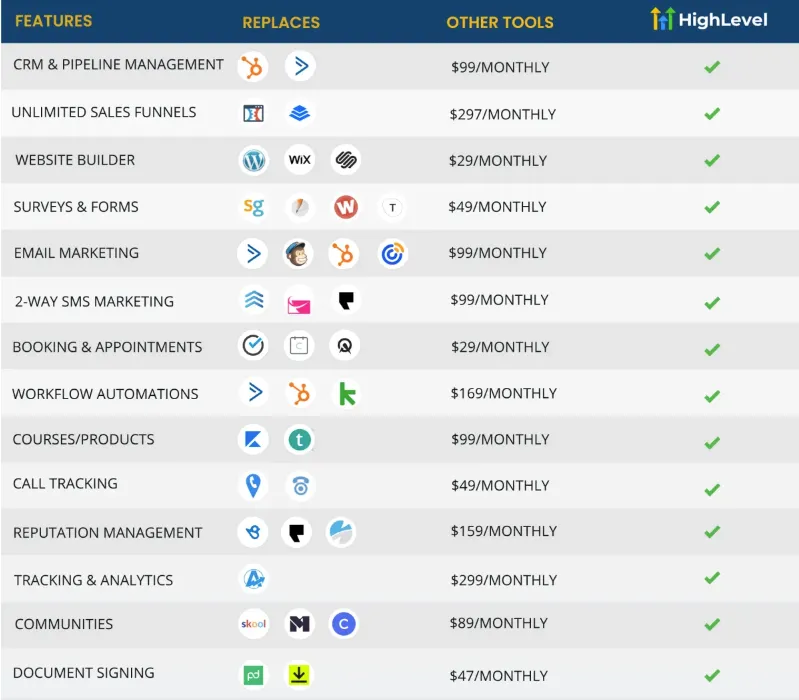Click the green checkmark for CRM & Pipeline Management

coord(712,67)
